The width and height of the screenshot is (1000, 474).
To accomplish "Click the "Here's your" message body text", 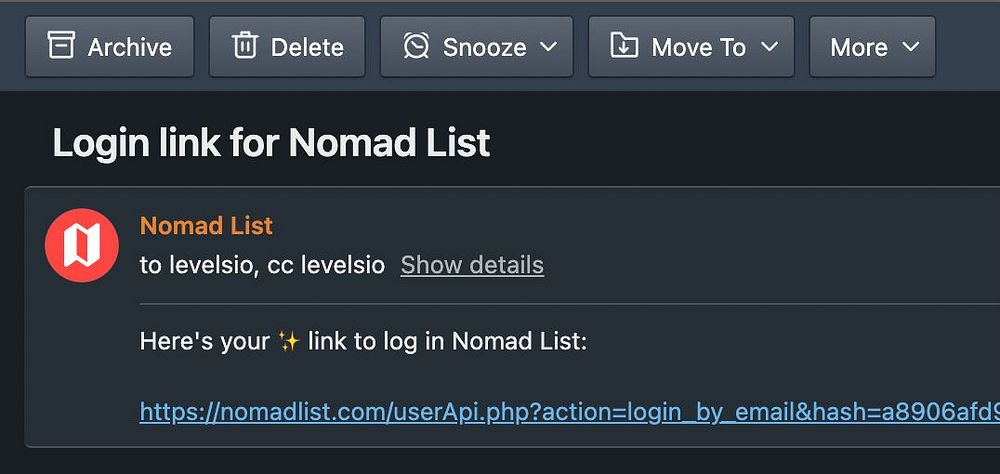I will 205,342.
